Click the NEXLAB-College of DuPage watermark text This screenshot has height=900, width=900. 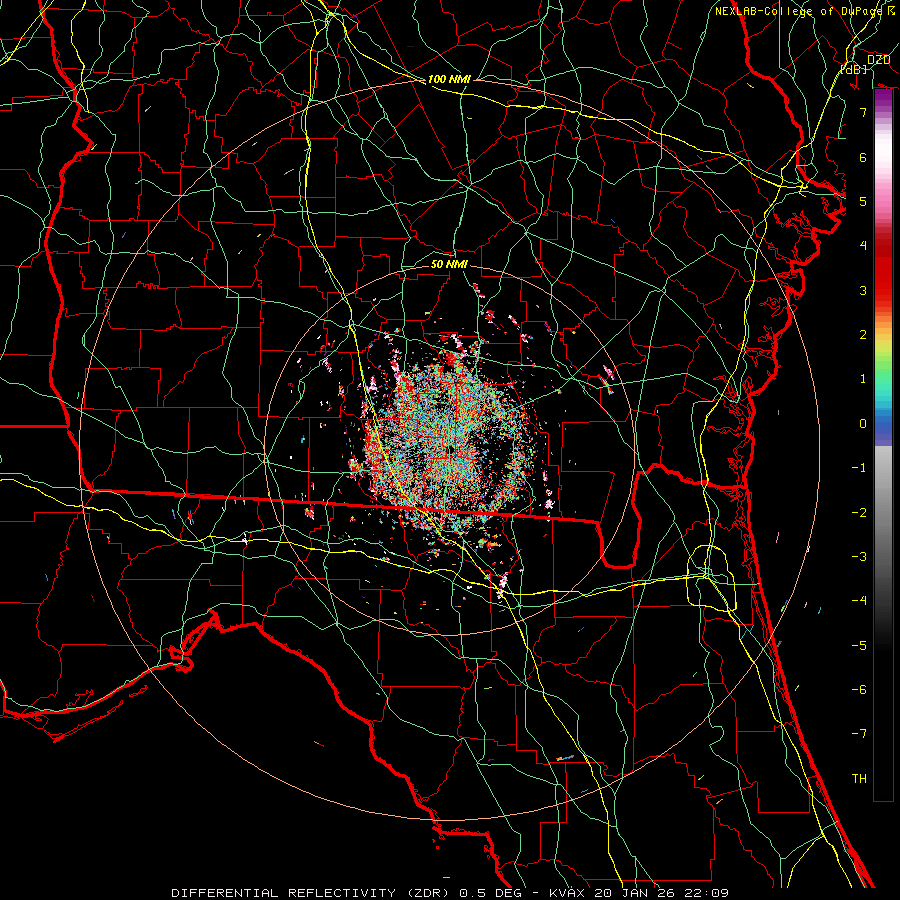coord(804,11)
